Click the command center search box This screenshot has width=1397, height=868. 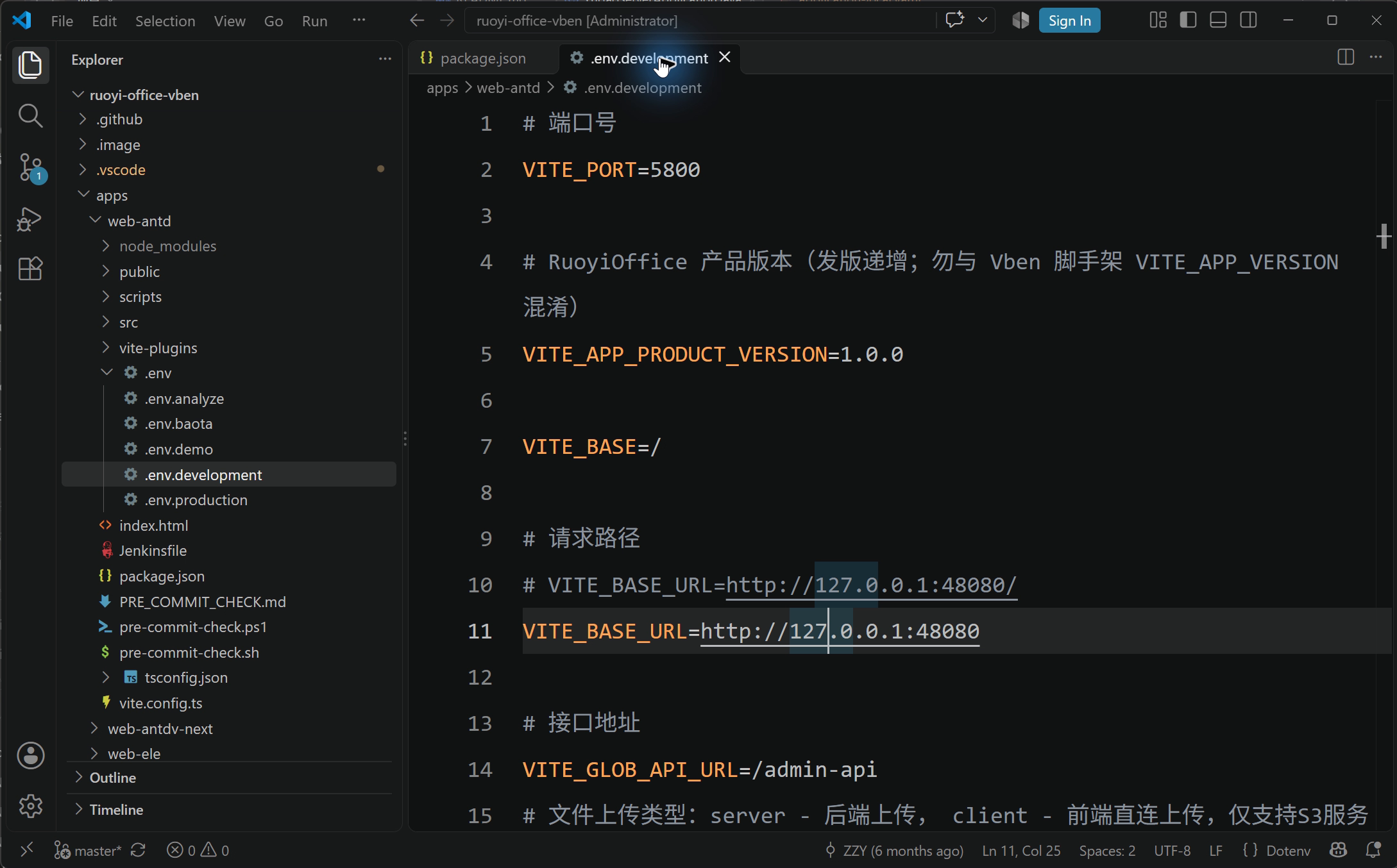pyautogui.click(x=702, y=21)
